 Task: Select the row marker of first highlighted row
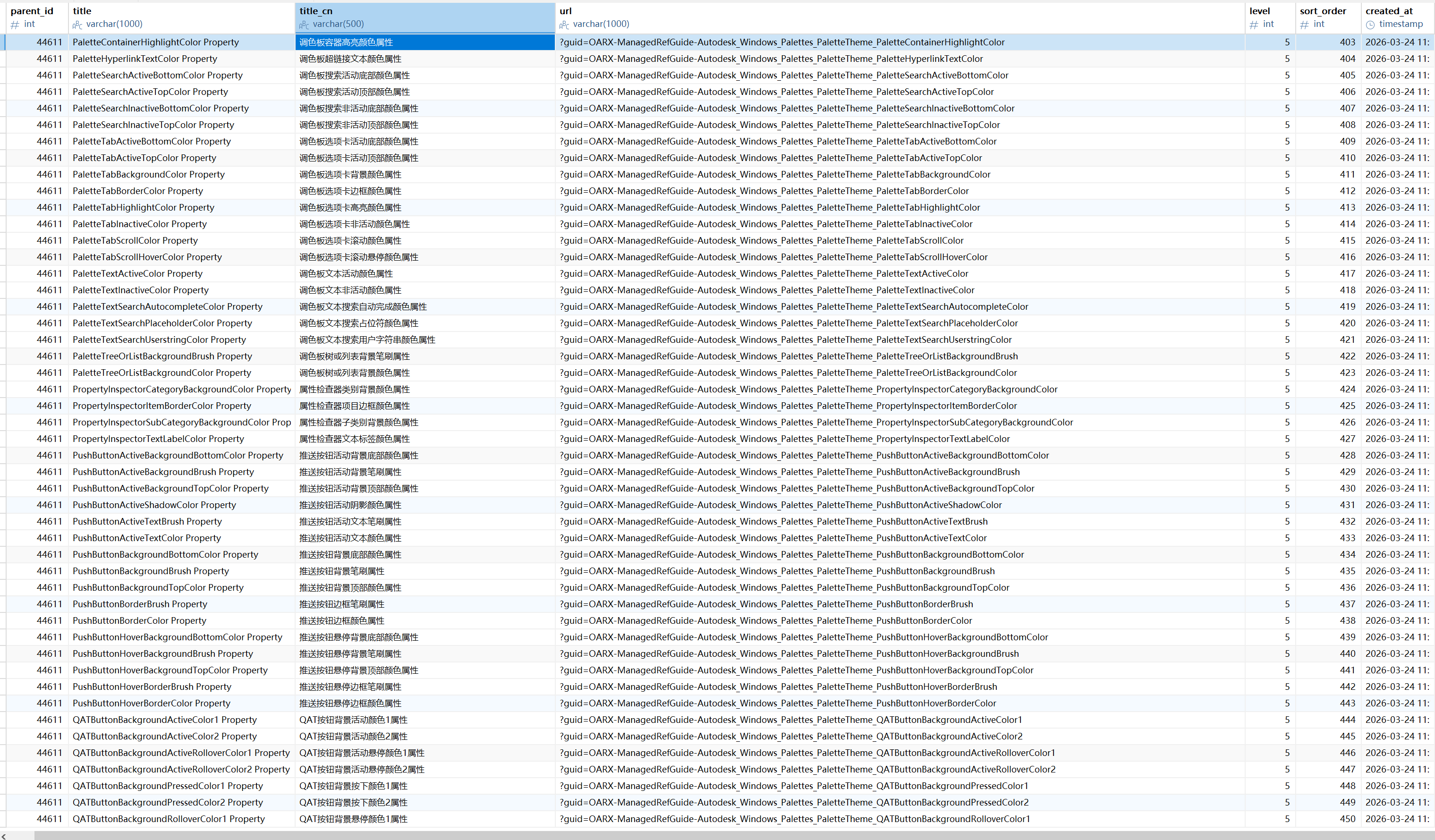coord(3,42)
